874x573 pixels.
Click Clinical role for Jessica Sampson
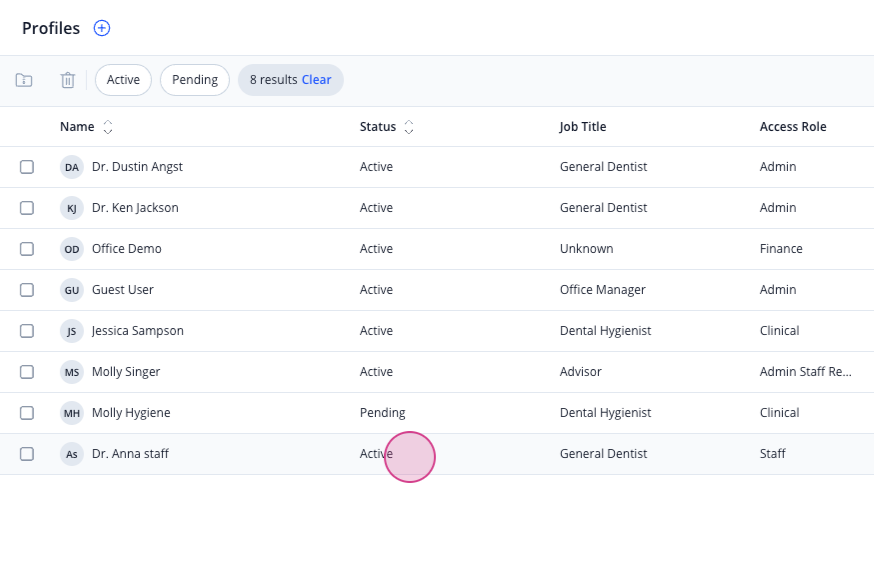tap(779, 331)
